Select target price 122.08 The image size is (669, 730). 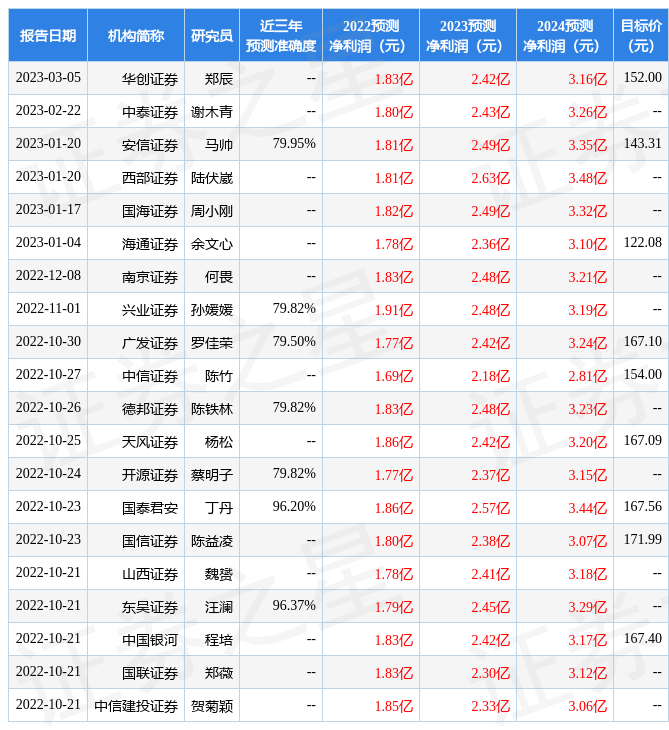642,243
